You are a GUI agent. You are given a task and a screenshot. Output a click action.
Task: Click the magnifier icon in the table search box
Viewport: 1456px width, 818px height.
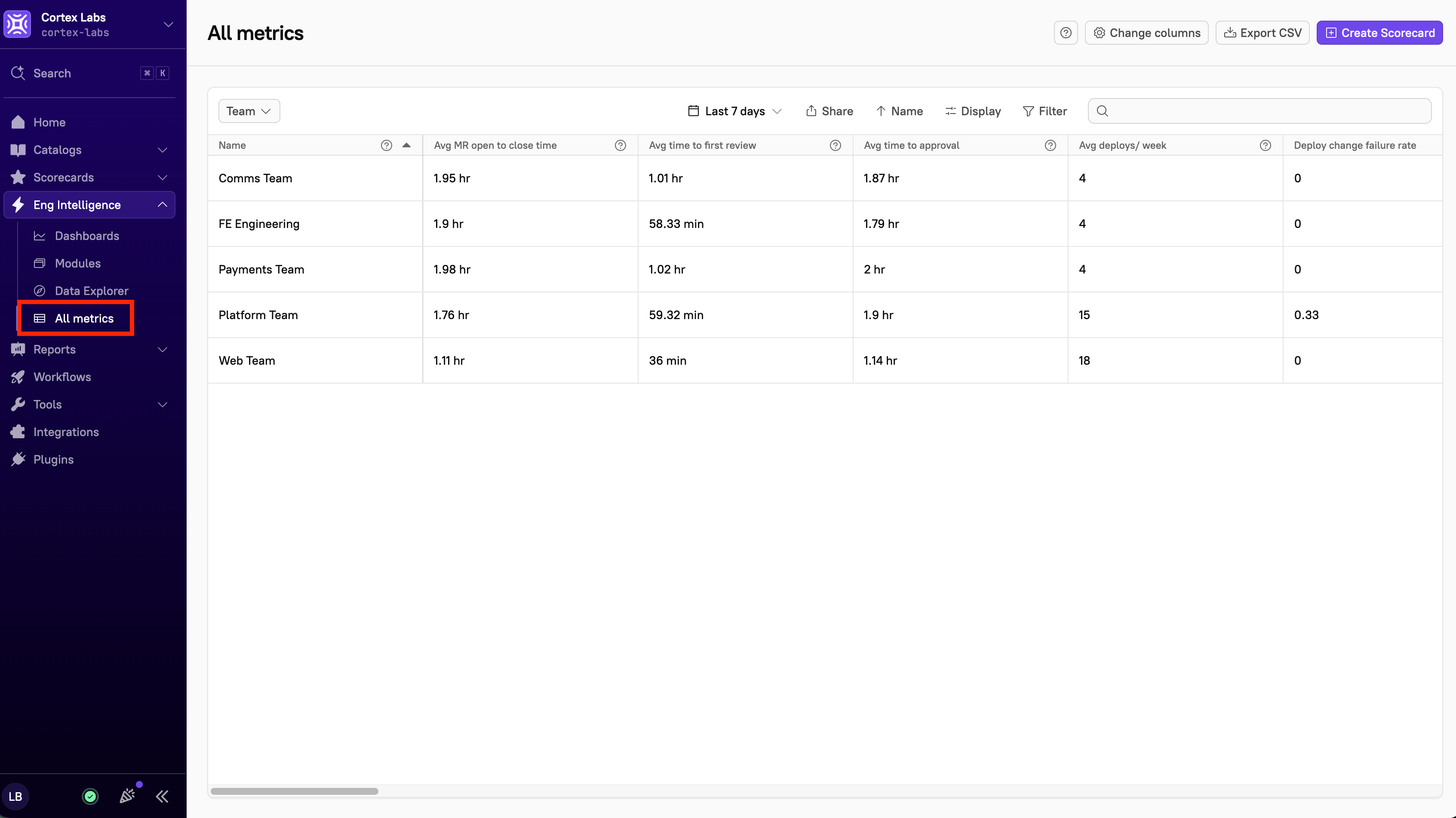(x=1102, y=111)
